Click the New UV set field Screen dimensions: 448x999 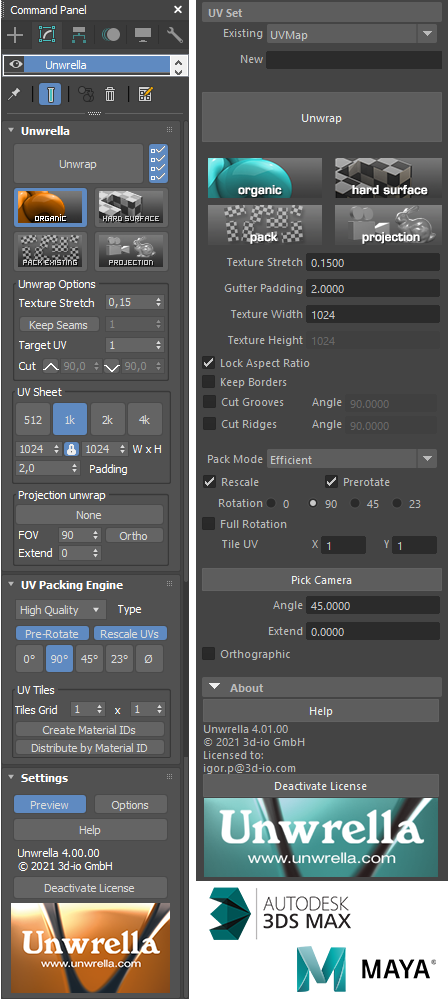point(354,60)
